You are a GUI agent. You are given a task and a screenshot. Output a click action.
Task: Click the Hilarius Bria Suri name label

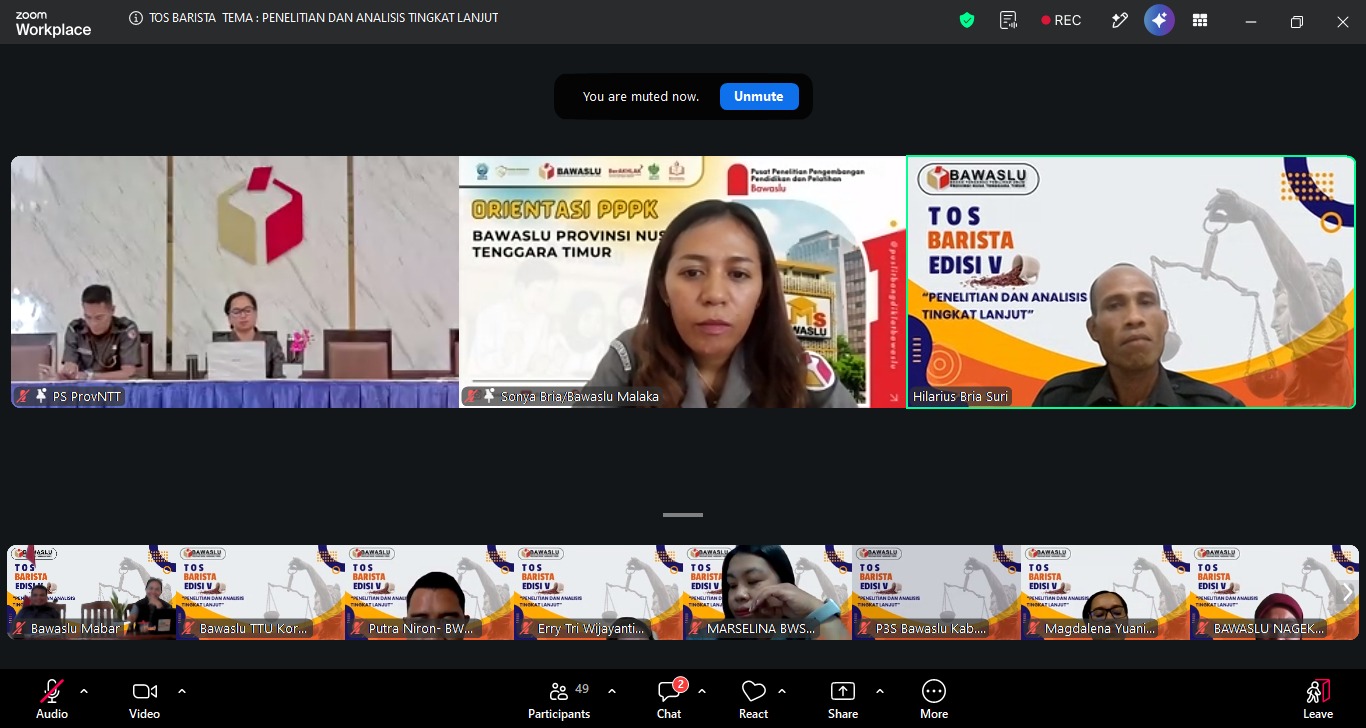tap(961, 397)
